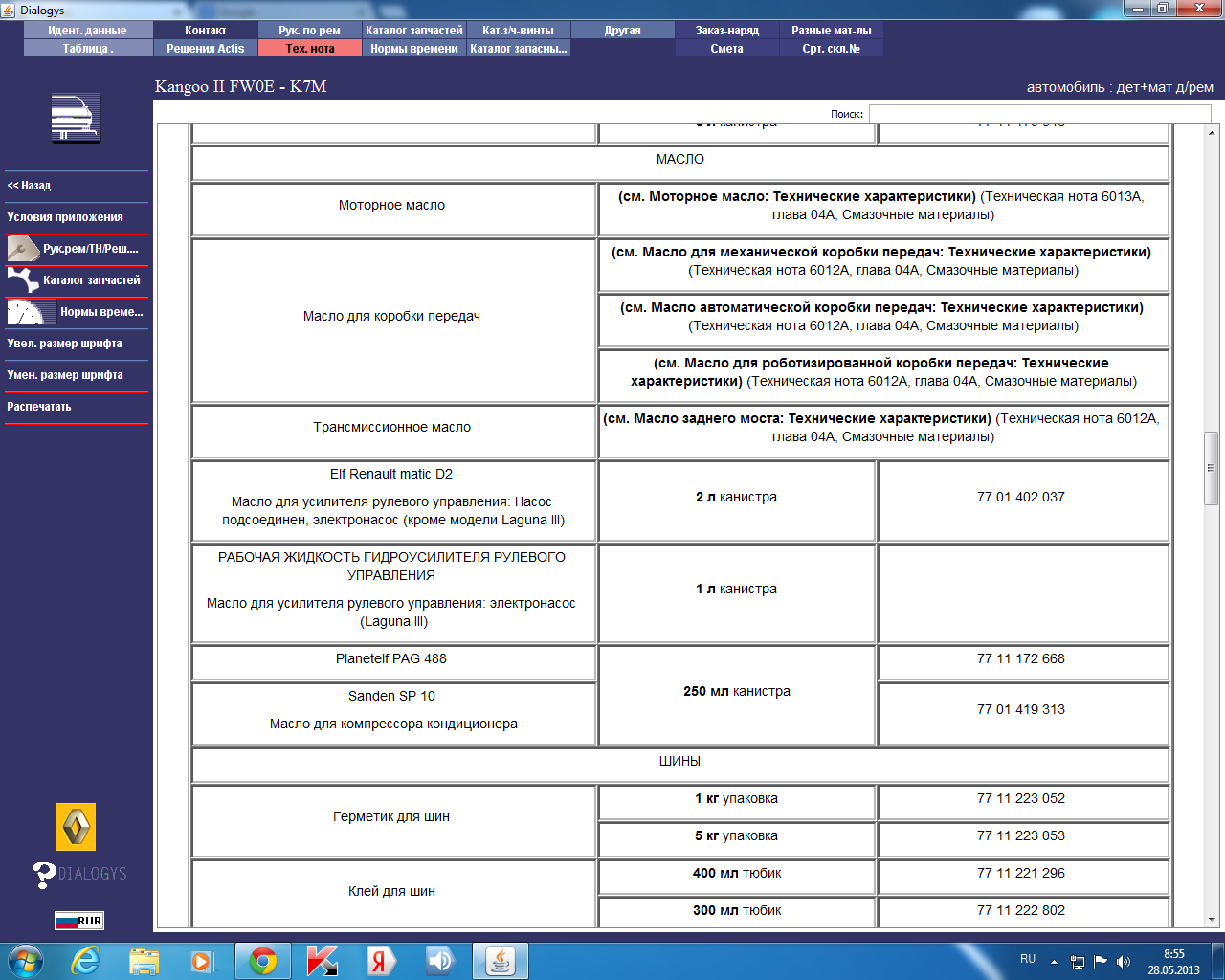Click the RU language indicator
Screen dimensions: 1225x980
click(x=1028, y=959)
